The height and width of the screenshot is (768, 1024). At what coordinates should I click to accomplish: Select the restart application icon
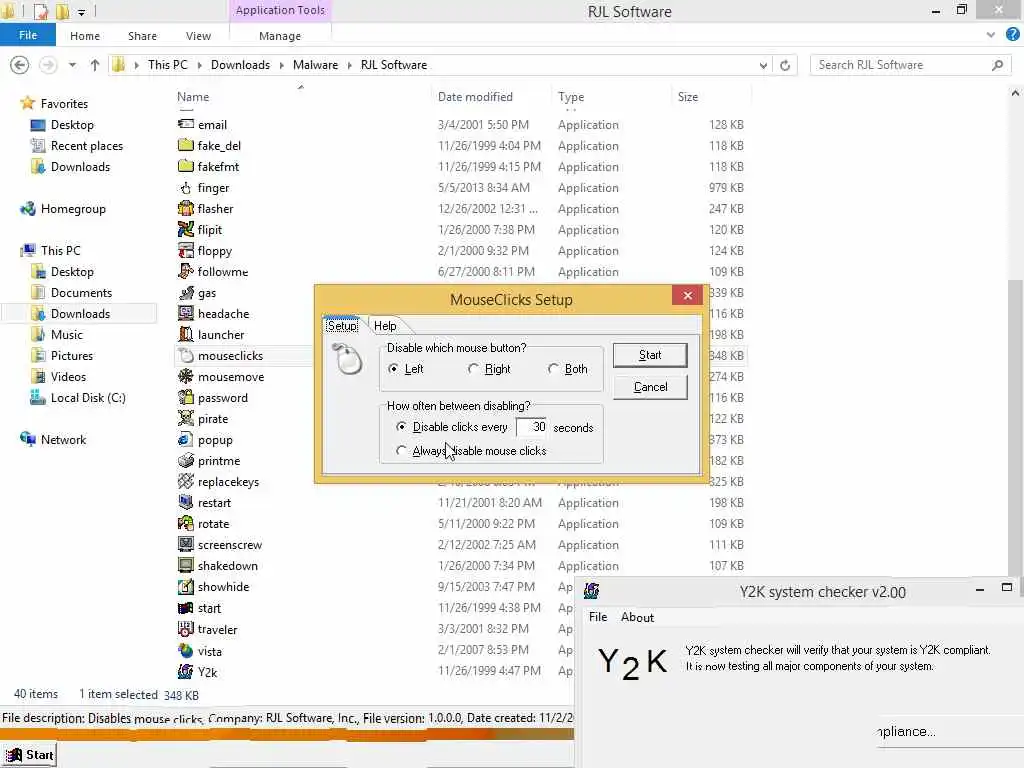point(186,502)
